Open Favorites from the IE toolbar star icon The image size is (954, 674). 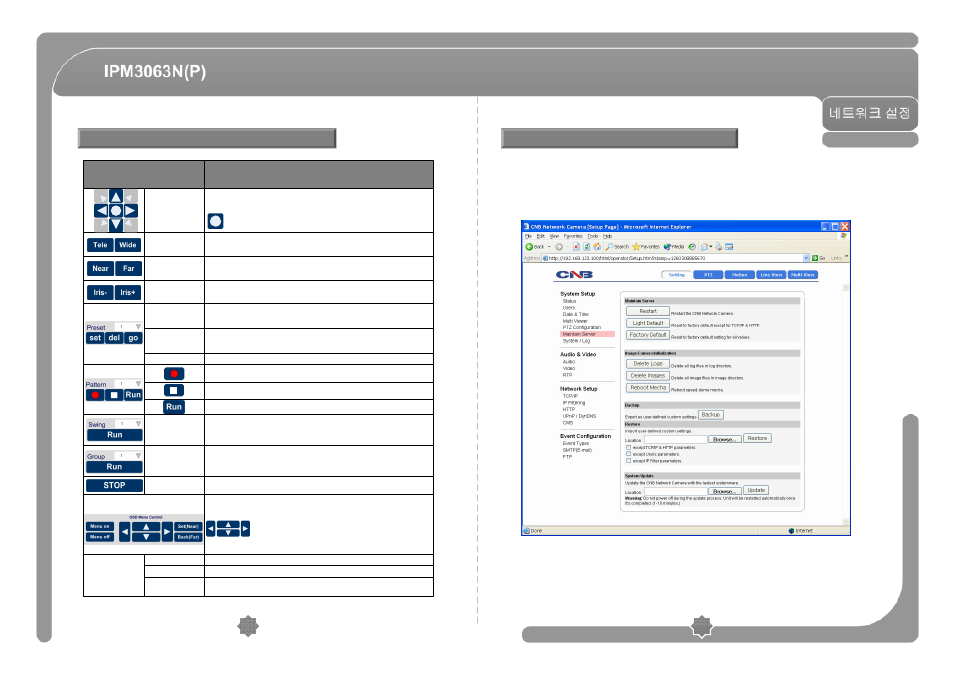(646, 247)
